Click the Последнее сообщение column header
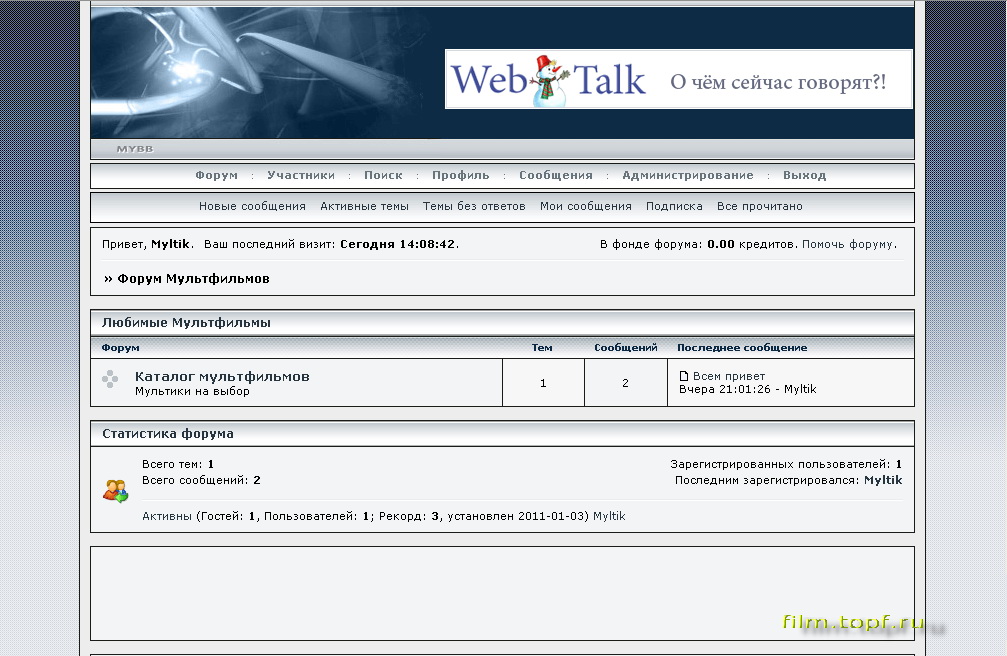This screenshot has height=656, width=1007. [x=742, y=348]
